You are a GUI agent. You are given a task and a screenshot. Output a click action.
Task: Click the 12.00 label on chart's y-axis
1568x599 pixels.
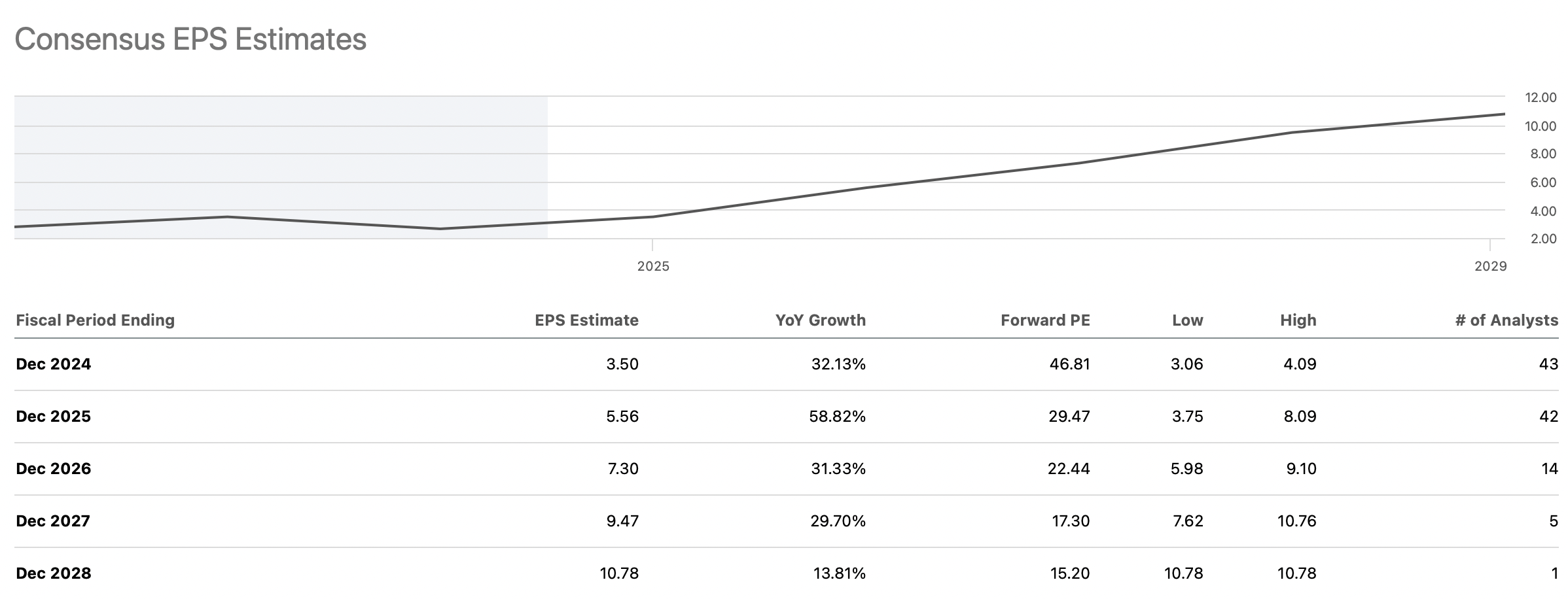(x=1541, y=97)
